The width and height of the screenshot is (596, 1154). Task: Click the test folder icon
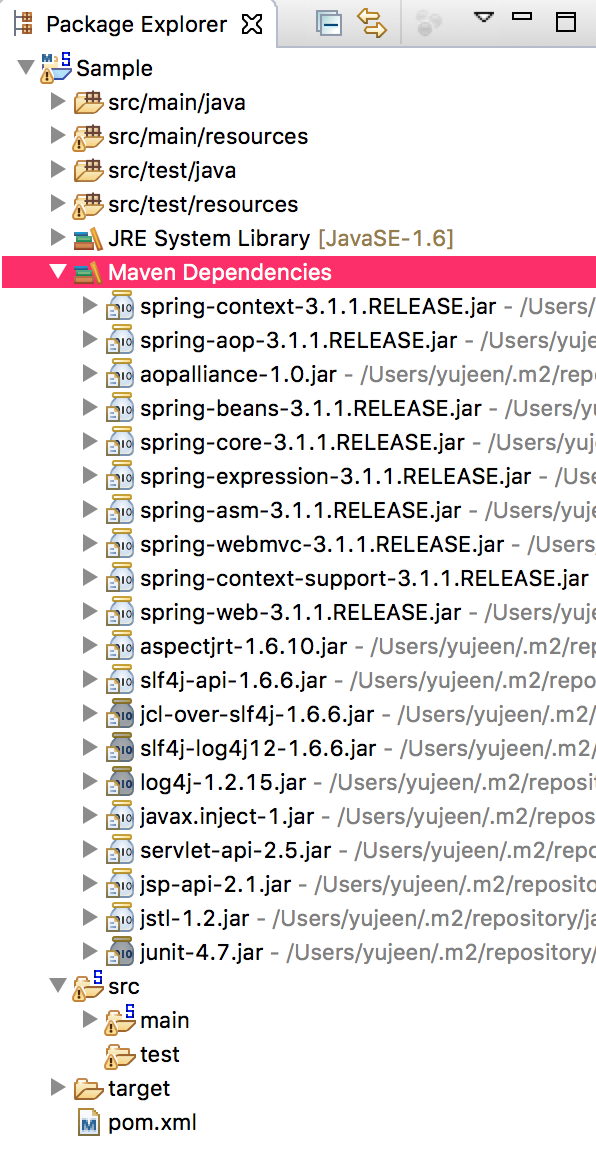[x=120, y=1055]
